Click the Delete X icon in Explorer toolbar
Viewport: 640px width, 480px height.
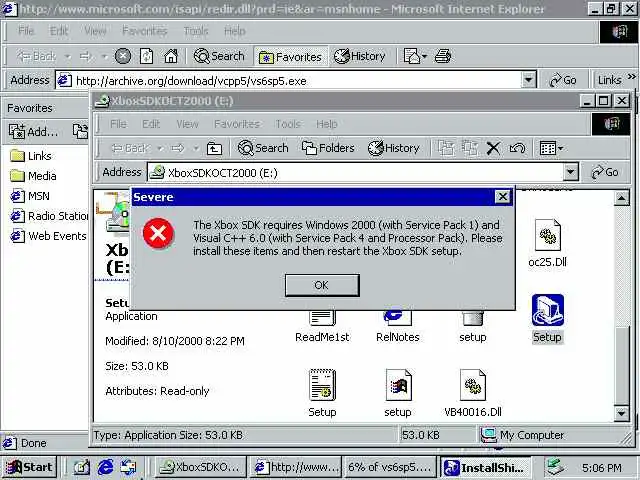[493, 148]
